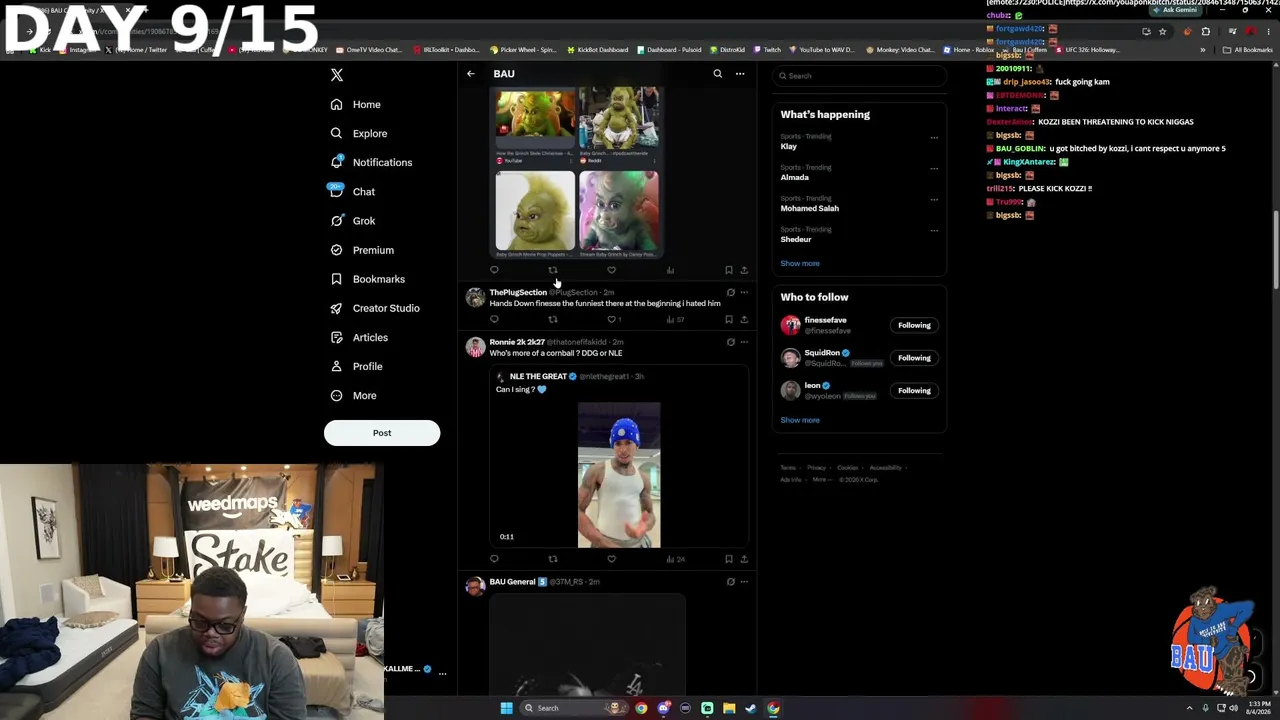This screenshot has width=1280, height=720.
Task: Like Ronnie 2k 2k27 post
Action: pyautogui.click(x=611, y=559)
